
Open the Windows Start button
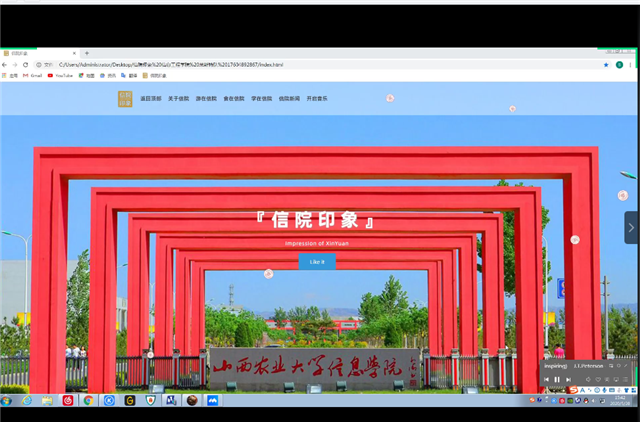6,400
